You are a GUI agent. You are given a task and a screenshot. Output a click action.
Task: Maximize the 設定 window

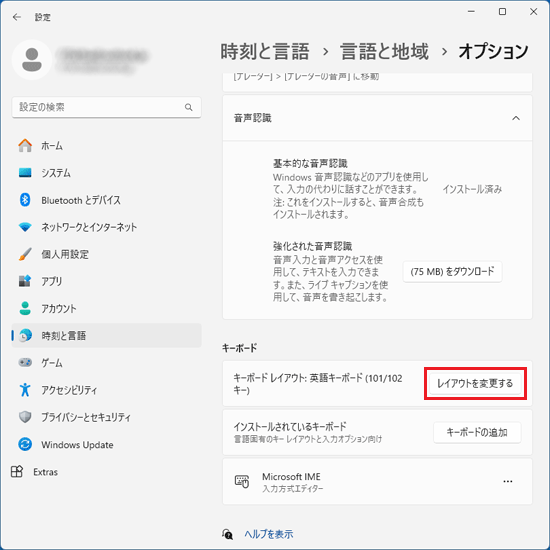click(502, 12)
